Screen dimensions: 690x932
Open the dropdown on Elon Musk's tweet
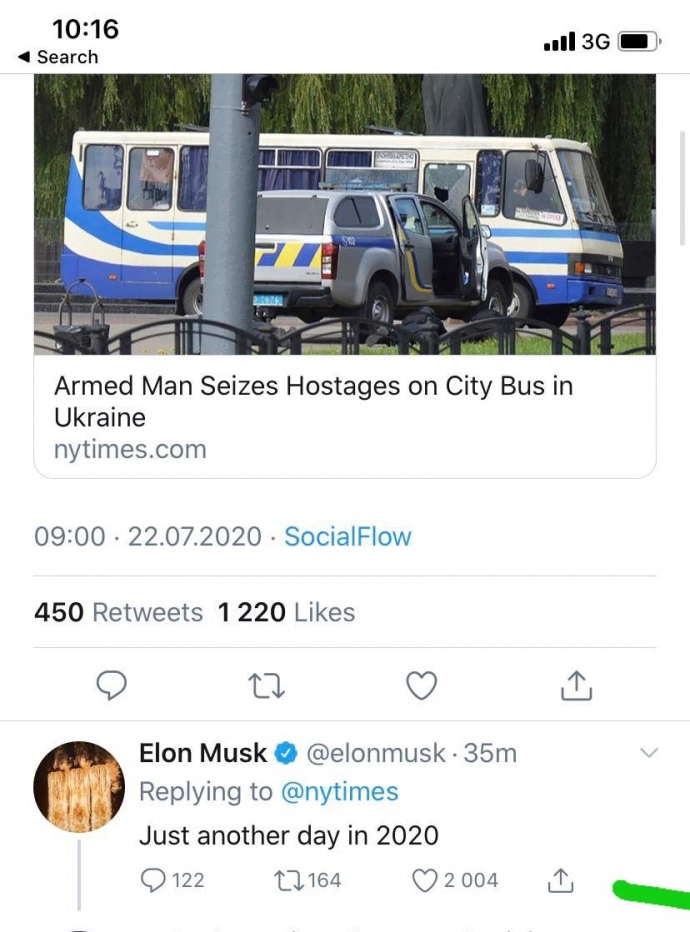tap(649, 753)
